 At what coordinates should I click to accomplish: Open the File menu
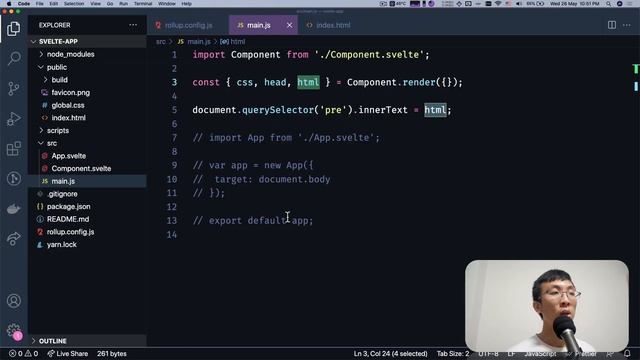click(x=40, y=4)
